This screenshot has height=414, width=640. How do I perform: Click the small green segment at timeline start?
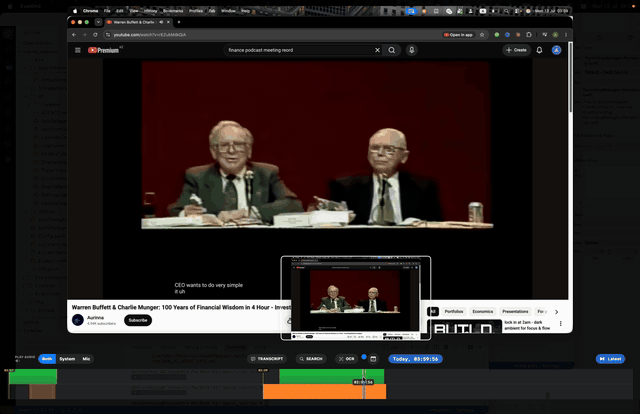click(x=33, y=376)
